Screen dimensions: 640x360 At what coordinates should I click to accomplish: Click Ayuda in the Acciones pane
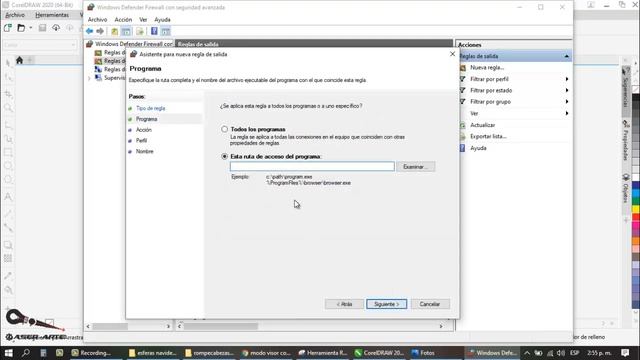click(x=478, y=148)
